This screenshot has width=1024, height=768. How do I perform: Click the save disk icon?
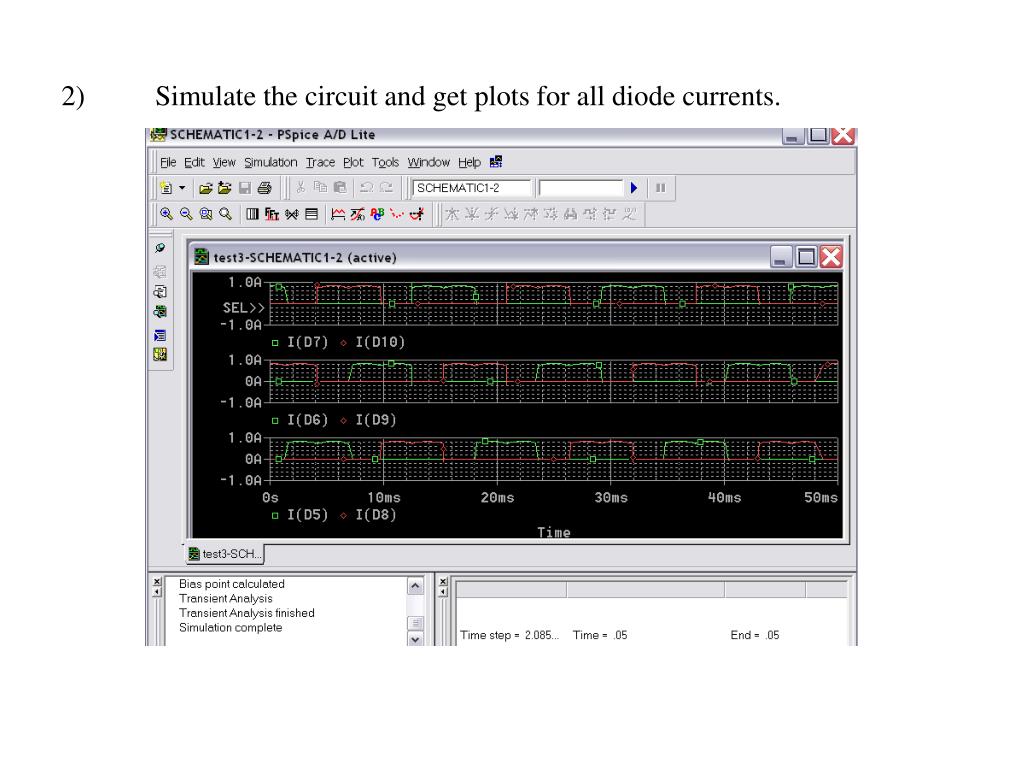coord(245,188)
